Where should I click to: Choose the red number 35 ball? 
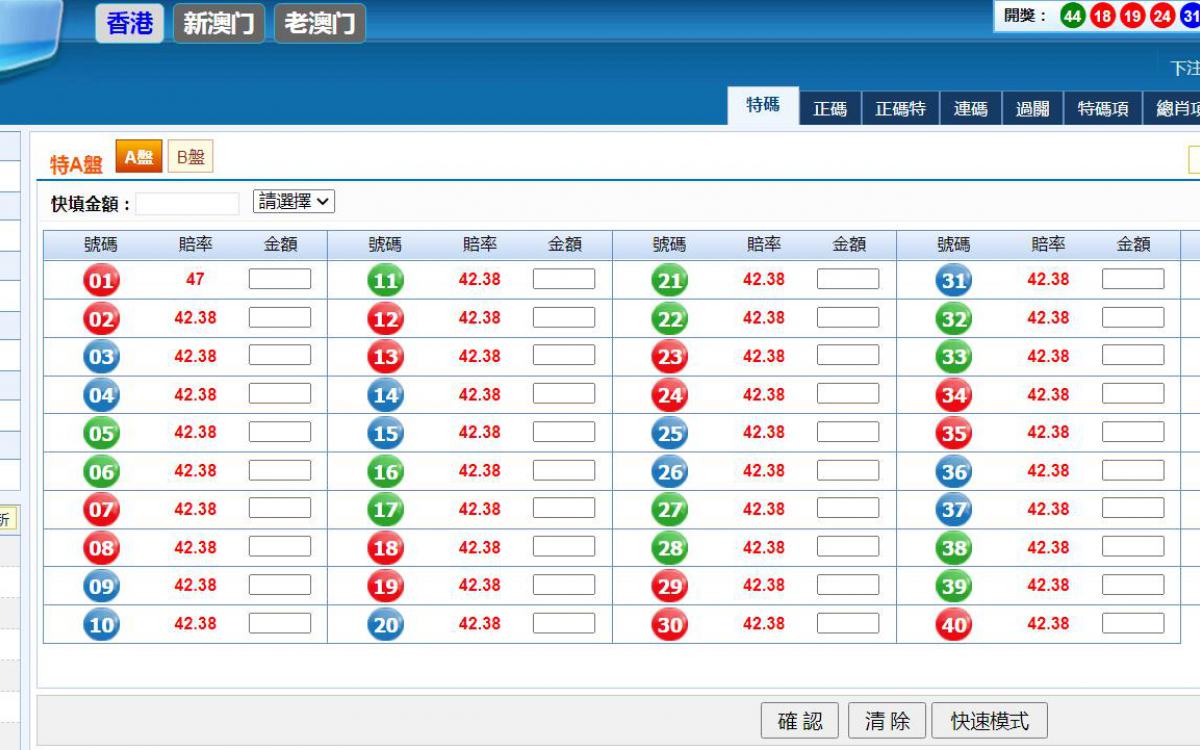[954, 433]
